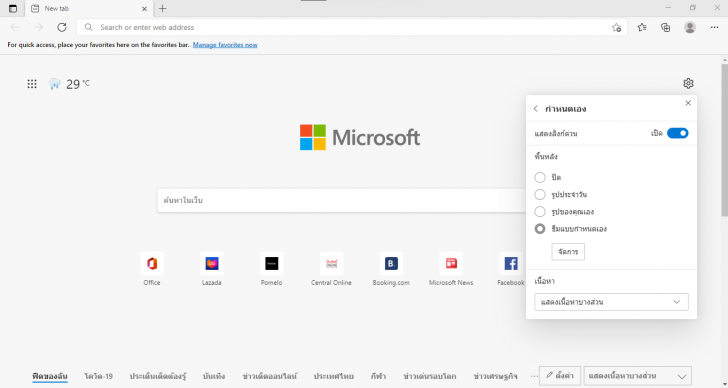Click the forward navigation arrow

(39, 27)
